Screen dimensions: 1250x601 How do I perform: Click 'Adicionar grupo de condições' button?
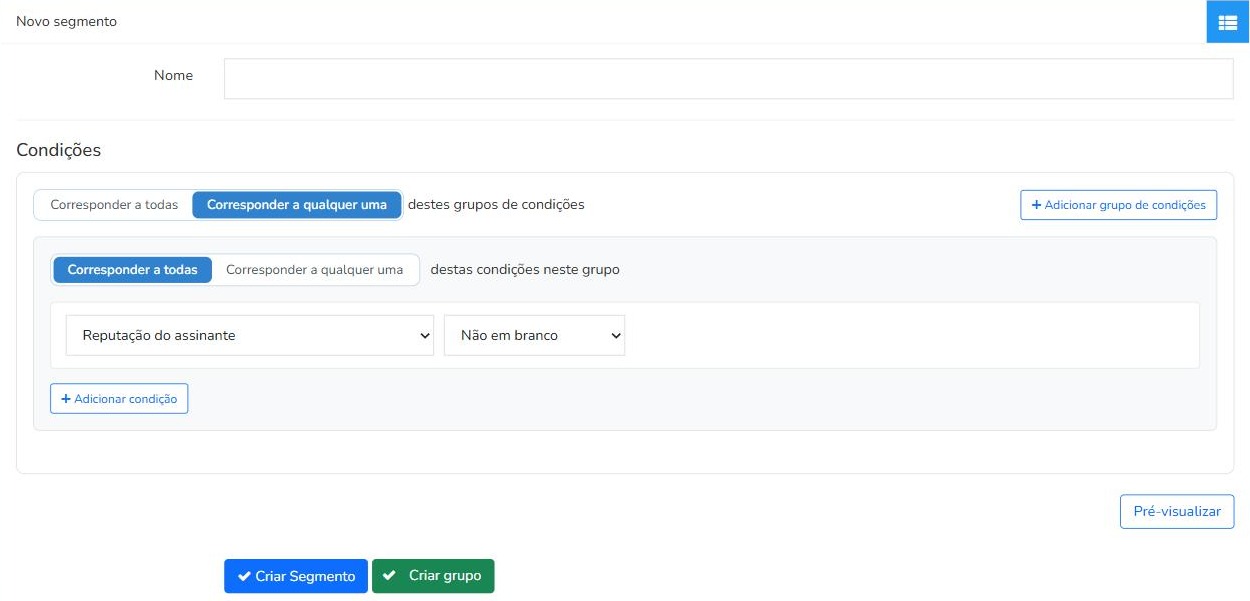[1118, 205]
